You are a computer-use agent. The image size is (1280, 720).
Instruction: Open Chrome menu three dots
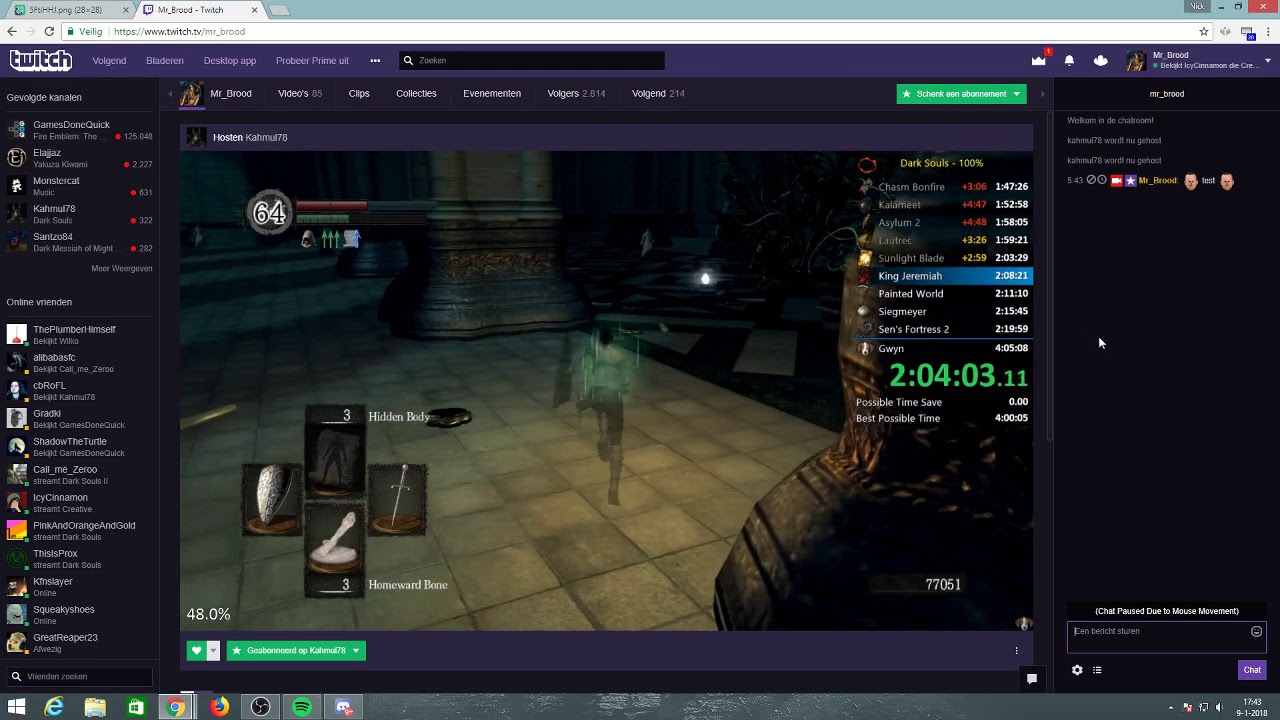tap(1267, 31)
